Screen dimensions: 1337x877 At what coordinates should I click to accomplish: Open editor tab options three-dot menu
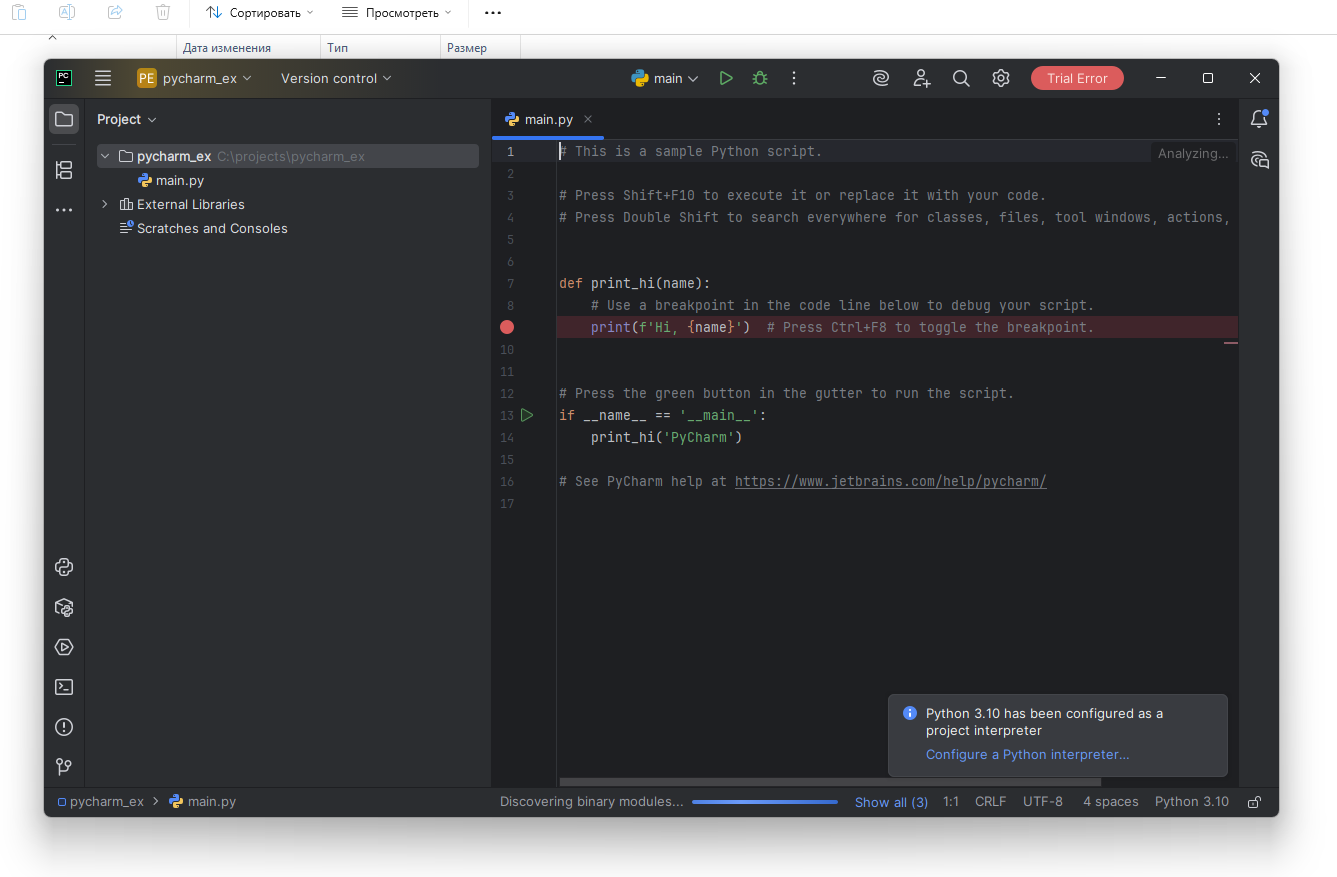point(1219,119)
